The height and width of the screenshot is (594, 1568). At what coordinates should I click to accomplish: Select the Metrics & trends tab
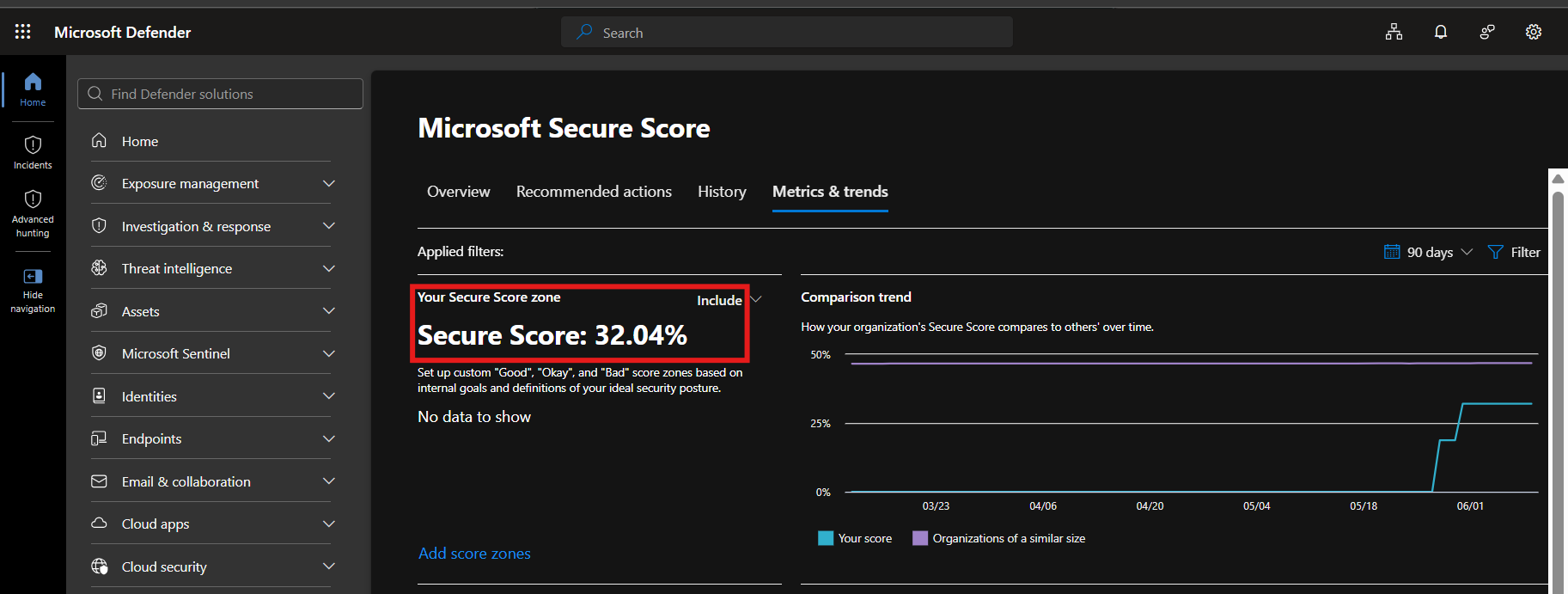pos(830,192)
